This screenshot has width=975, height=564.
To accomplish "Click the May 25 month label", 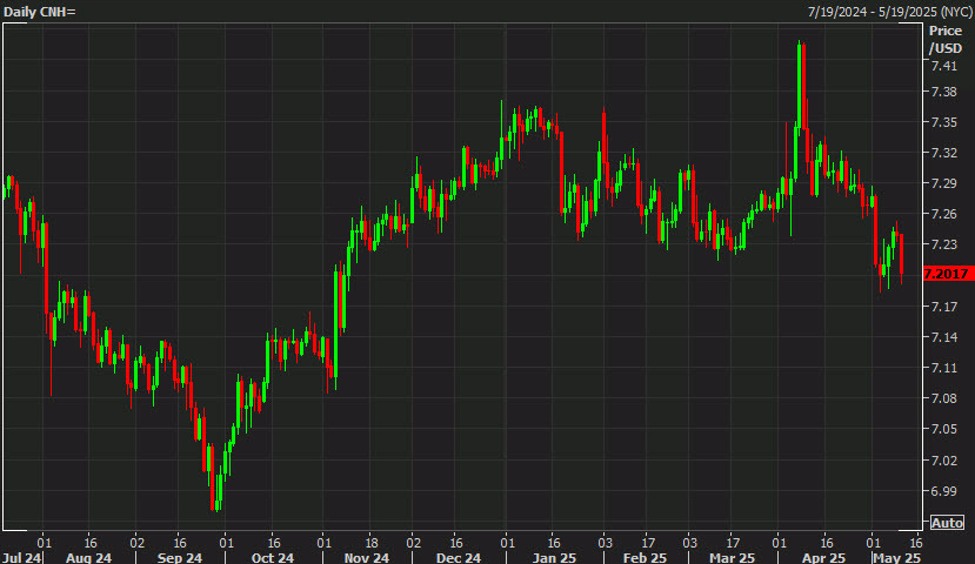I will pyautogui.click(x=897, y=557).
